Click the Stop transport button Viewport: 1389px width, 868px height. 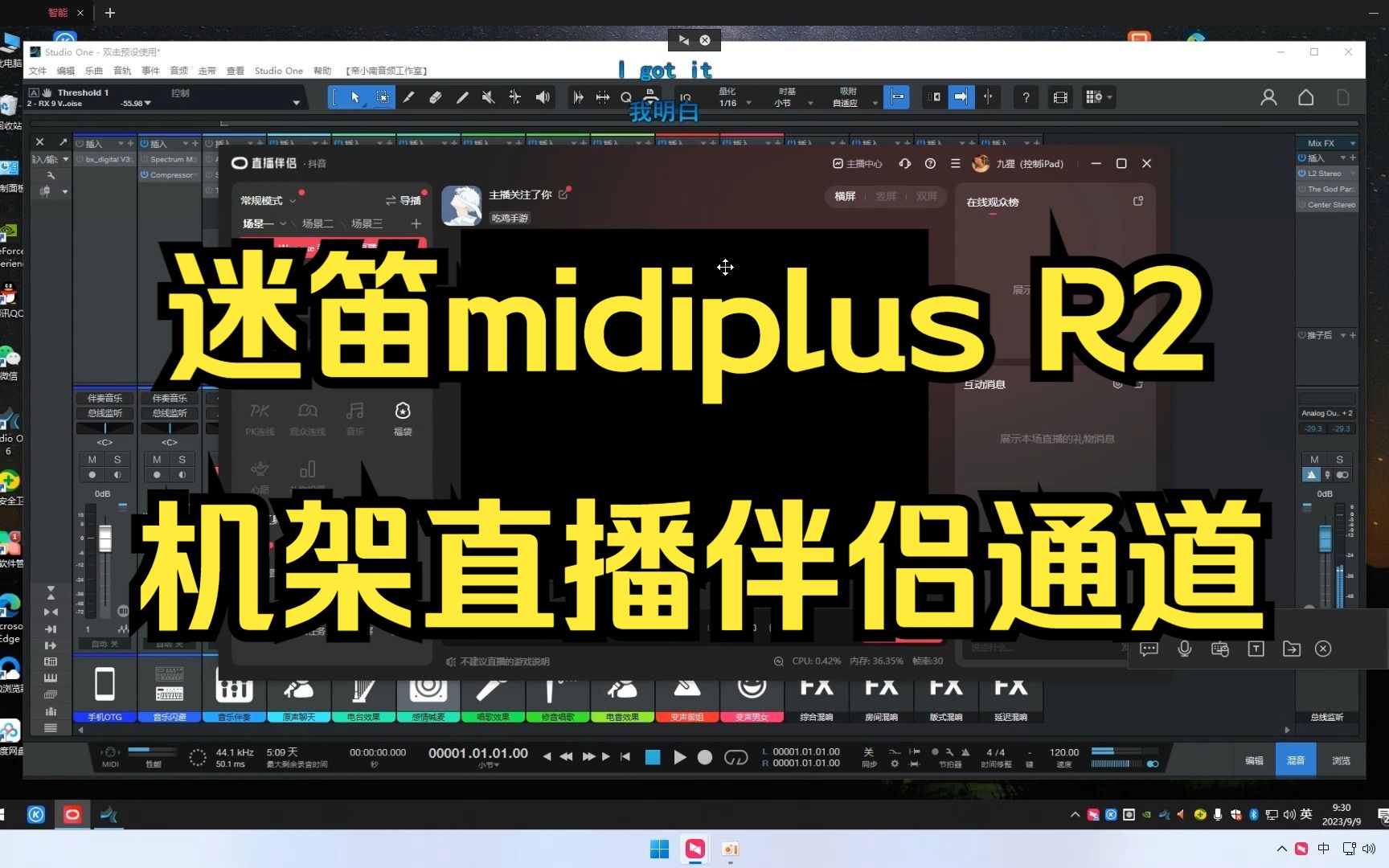coord(653,756)
